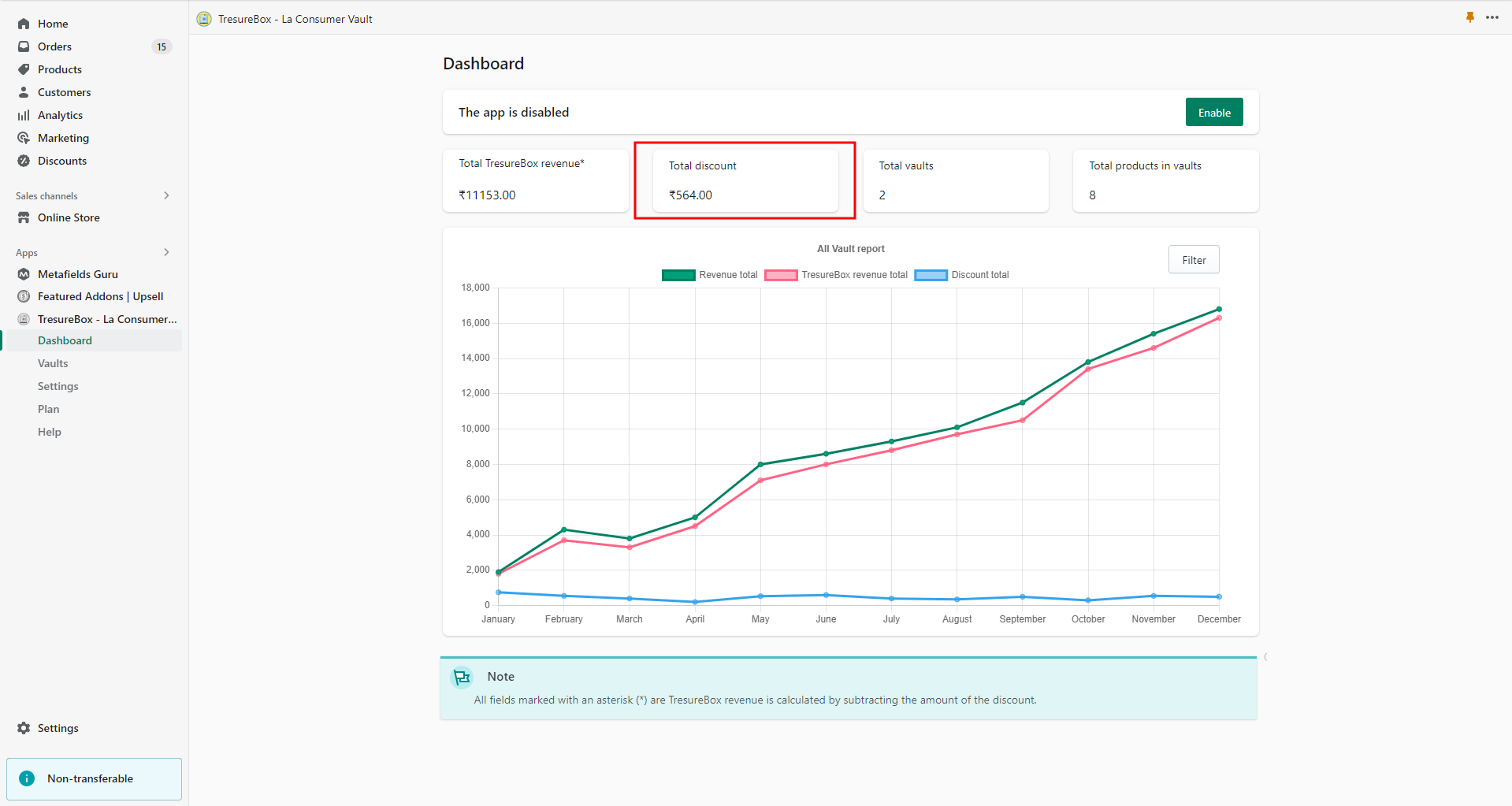
Task: Click the Marketing target icon
Action: pyautogui.click(x=24, y=138)
